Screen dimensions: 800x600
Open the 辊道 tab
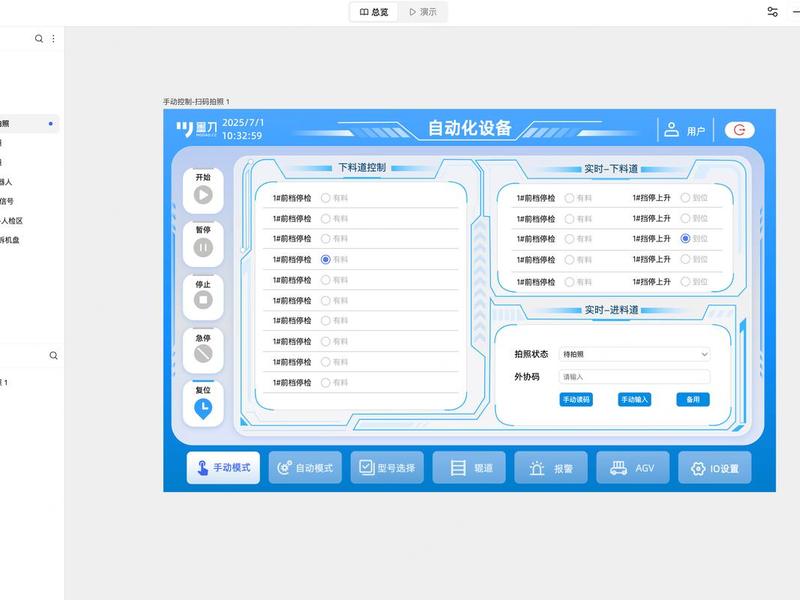tap(469, 467)
